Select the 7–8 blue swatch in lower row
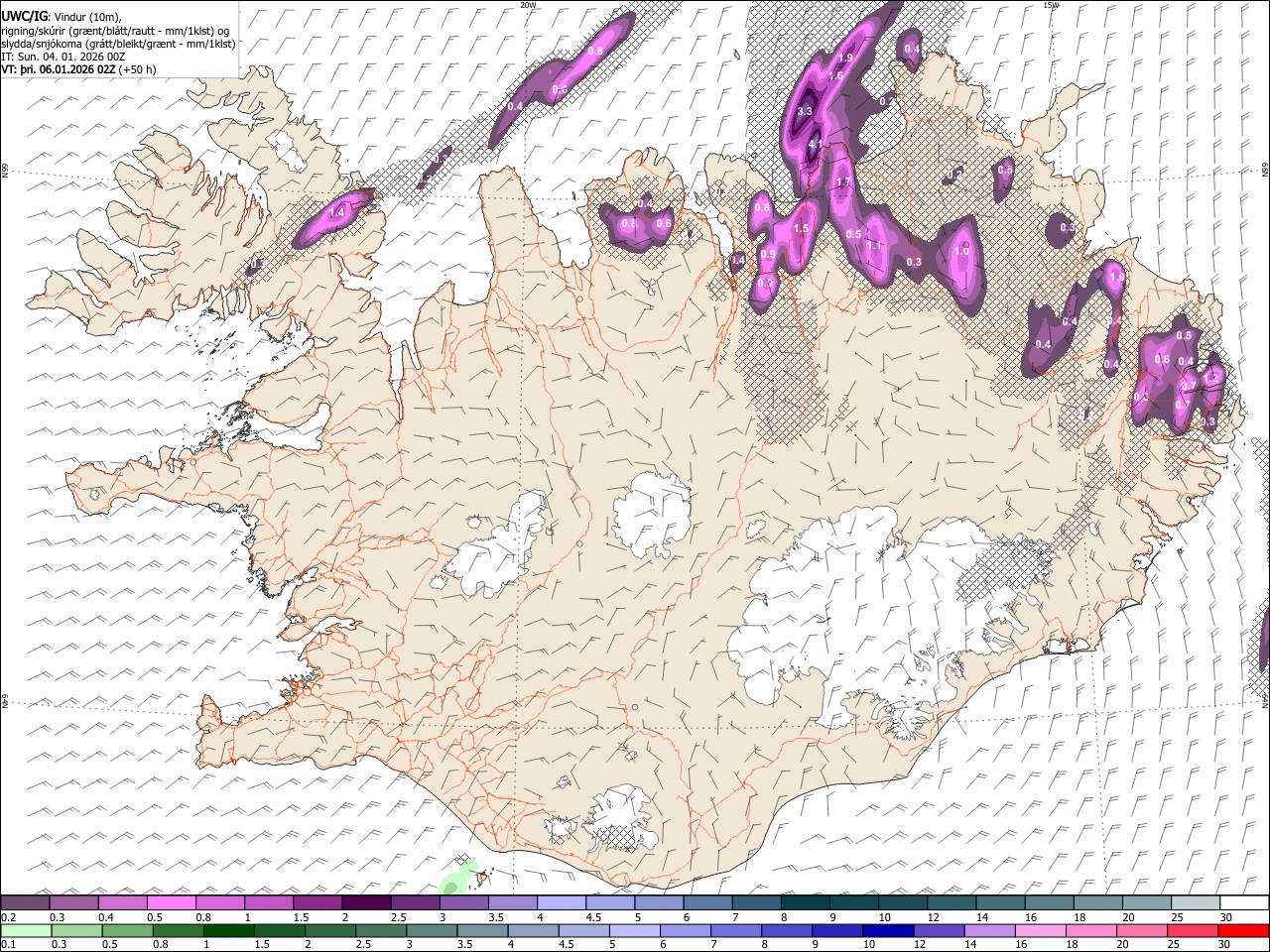The width and height of the screenshot is (1270, 952). [736, 930]
